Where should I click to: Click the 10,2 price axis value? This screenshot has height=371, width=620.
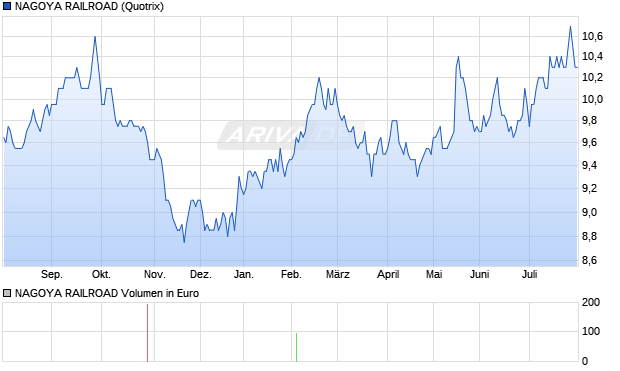tap(592, 78)
